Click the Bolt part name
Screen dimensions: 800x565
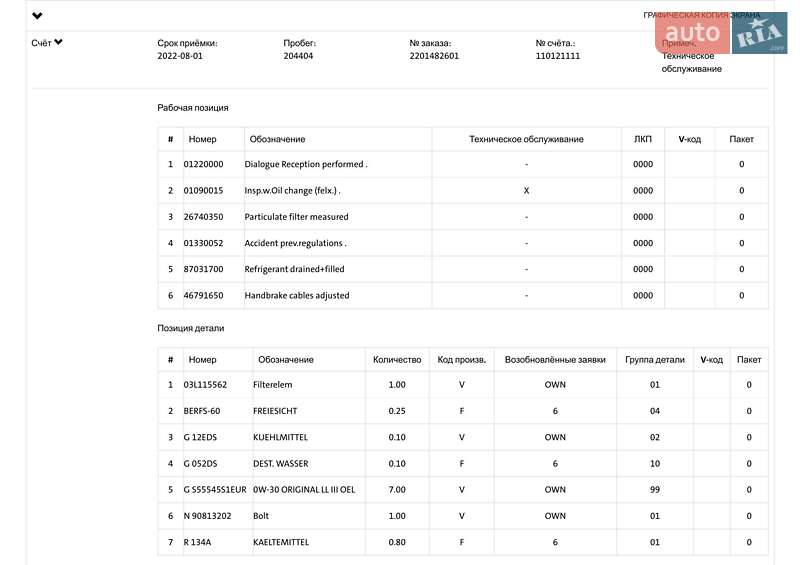261,516
